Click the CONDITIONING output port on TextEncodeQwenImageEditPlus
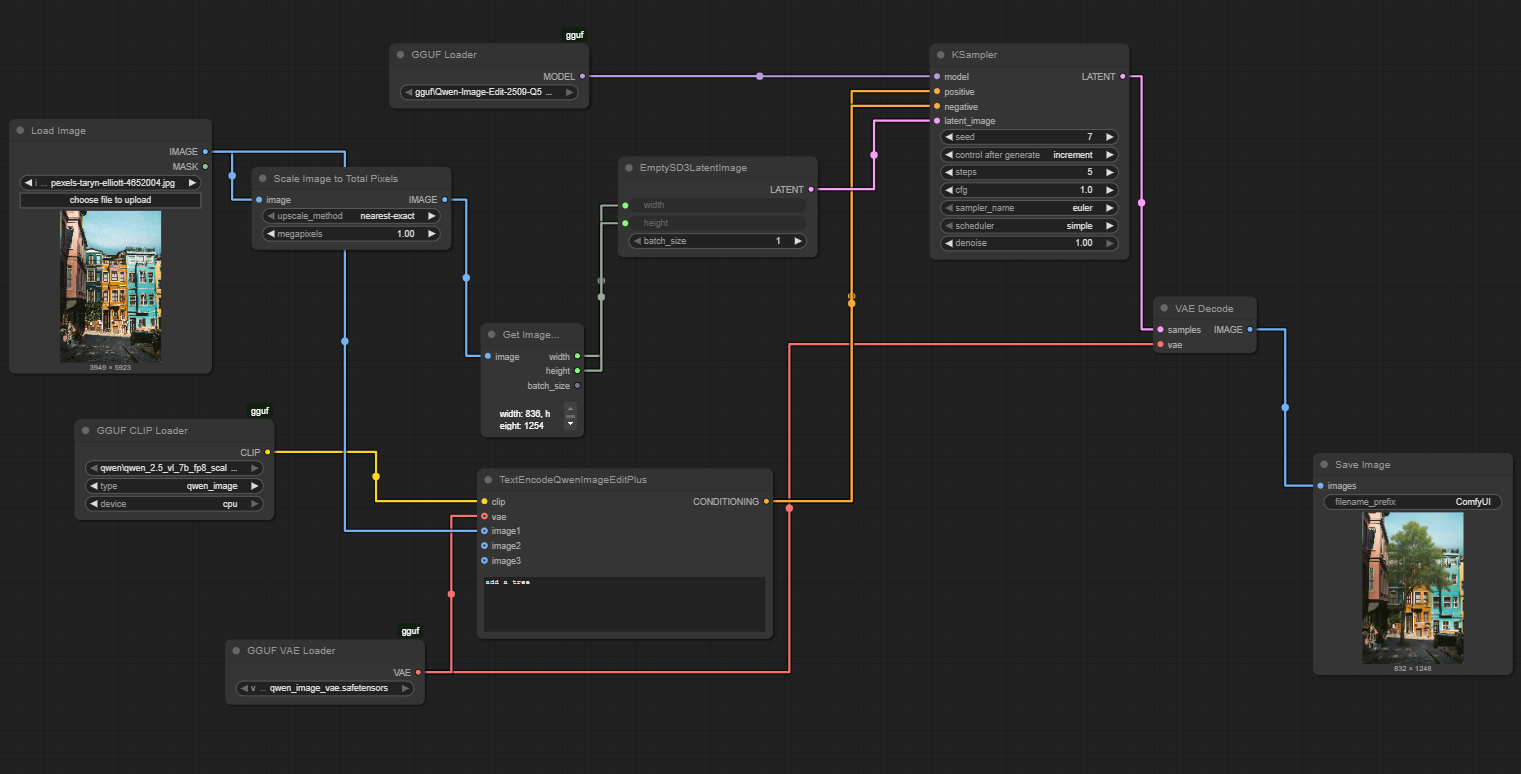The image size is (1521, 774). coord(766,502)
